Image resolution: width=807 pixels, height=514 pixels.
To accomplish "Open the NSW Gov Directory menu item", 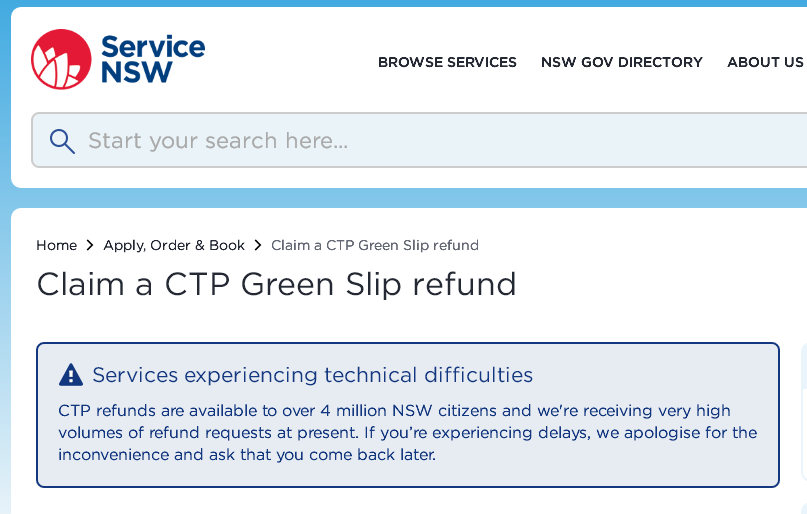I will (622, 62).
